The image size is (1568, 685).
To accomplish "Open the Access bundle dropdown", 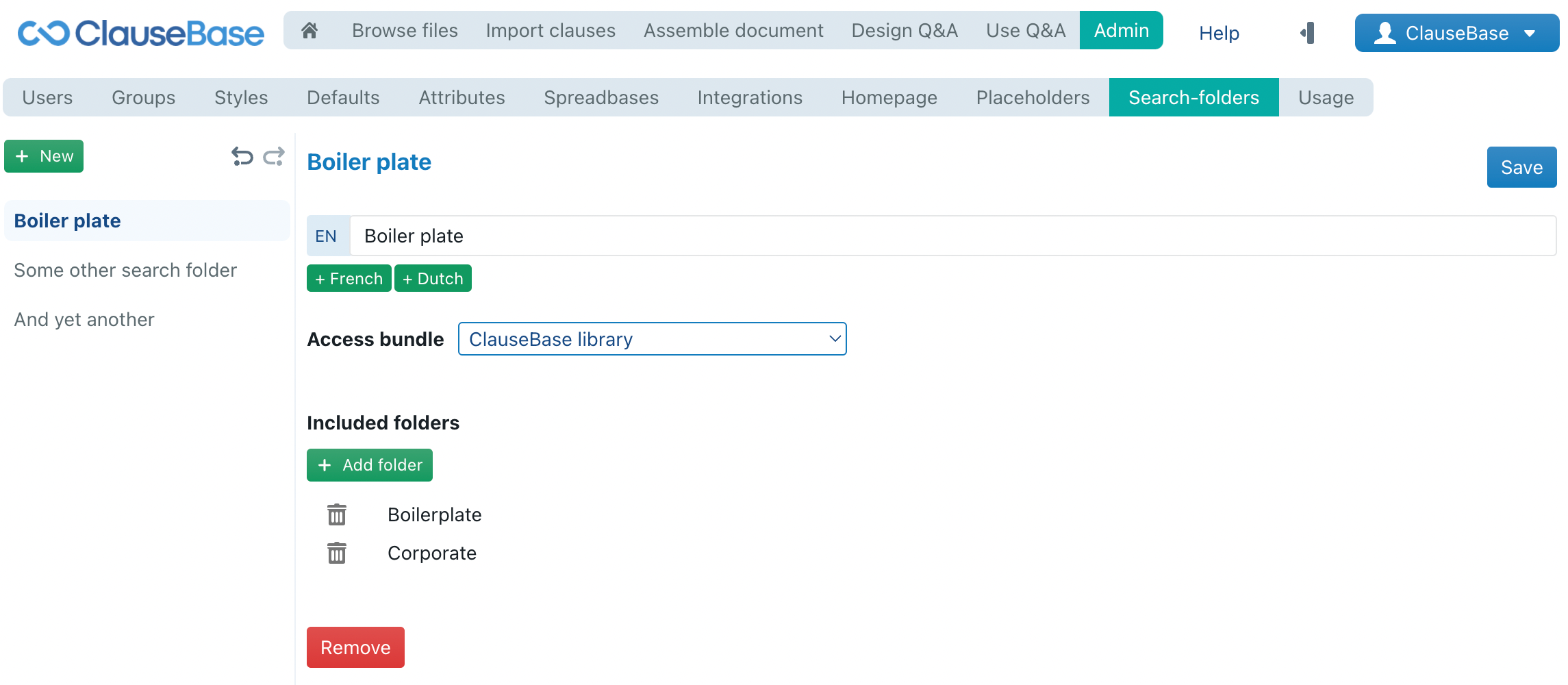I will (652, 339).
